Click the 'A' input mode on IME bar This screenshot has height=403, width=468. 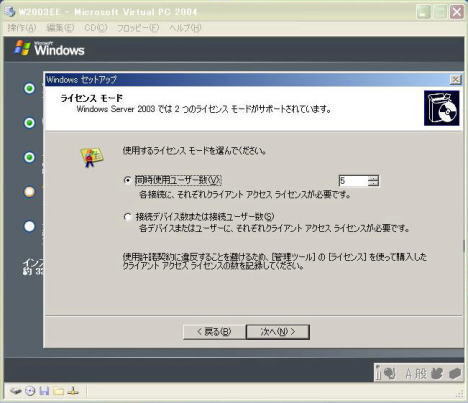(409, 374)
